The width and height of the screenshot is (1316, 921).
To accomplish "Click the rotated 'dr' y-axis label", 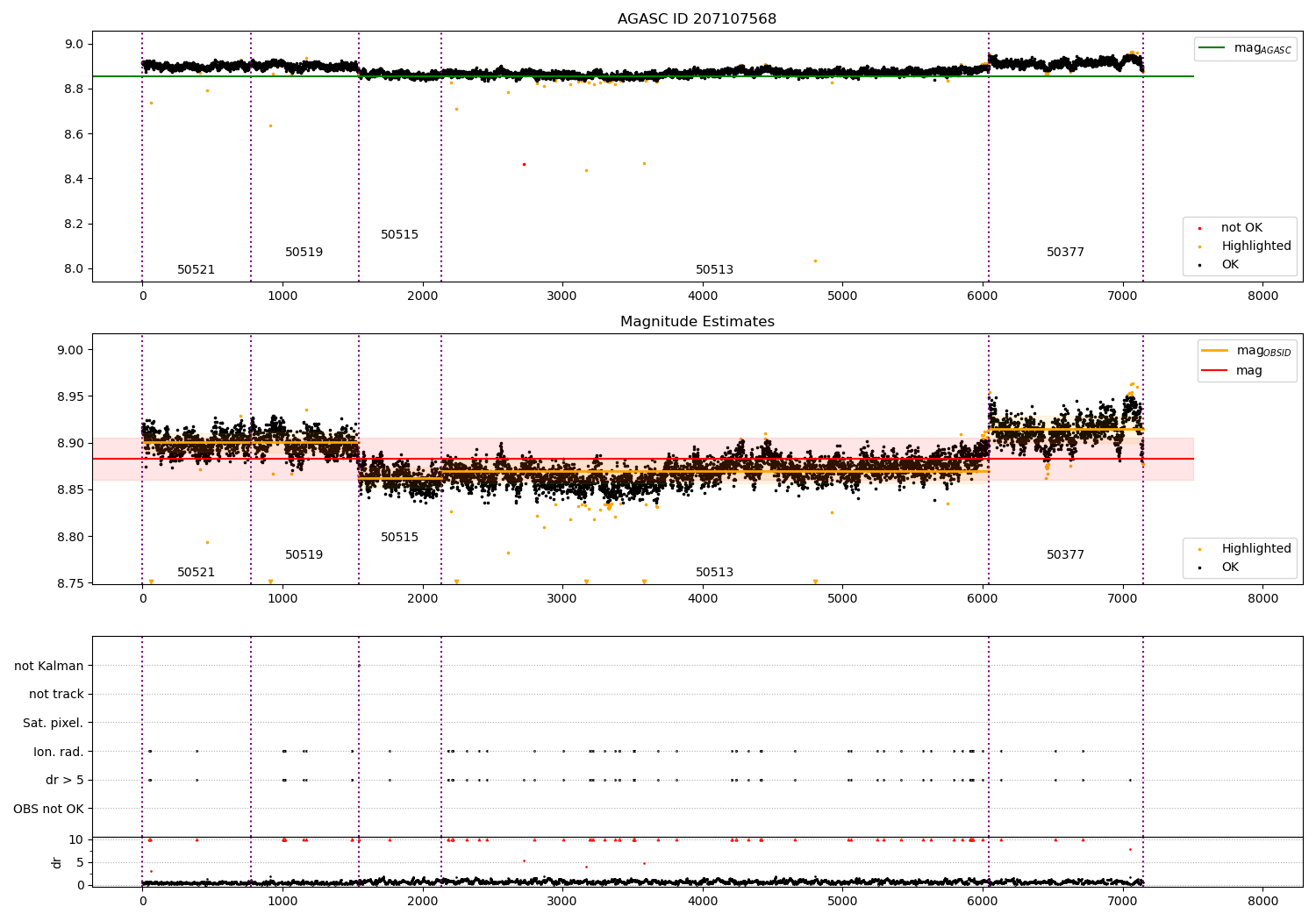I will (57, 862).
